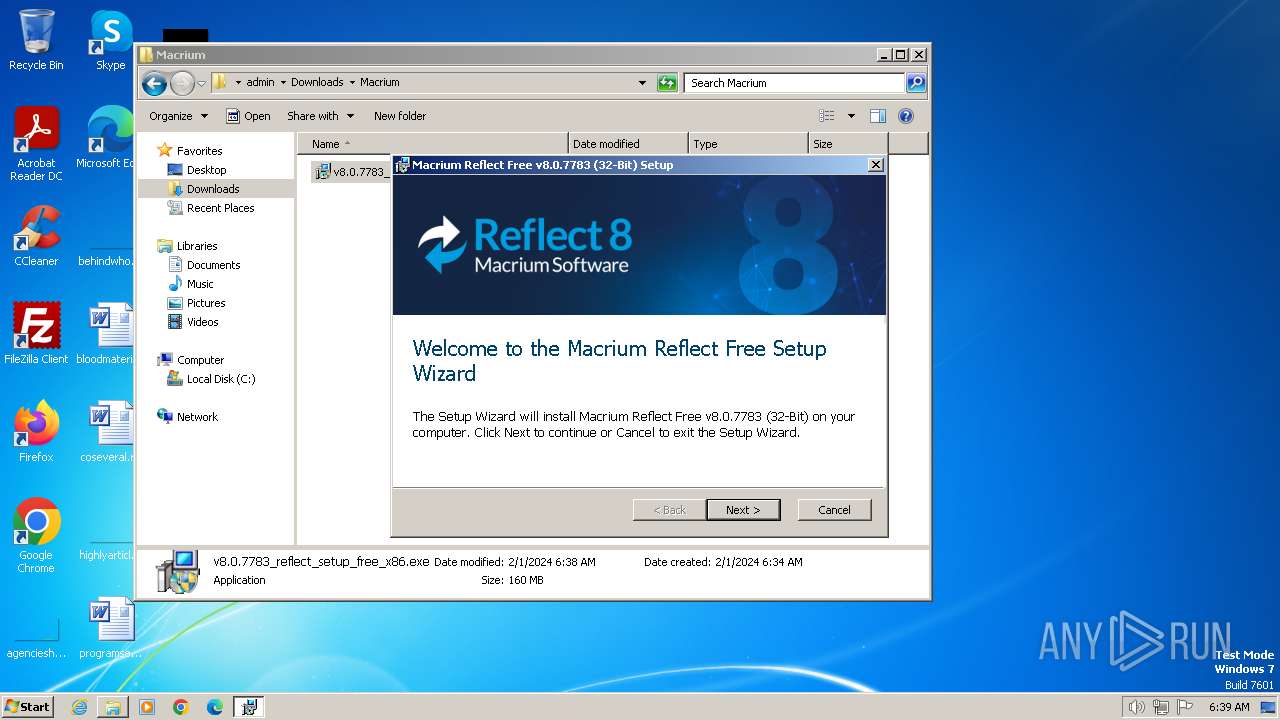Launch CCleaner desktop shortcut
Screen dimensions: 1280x720
pyautogui.click(x=36, y=236)
